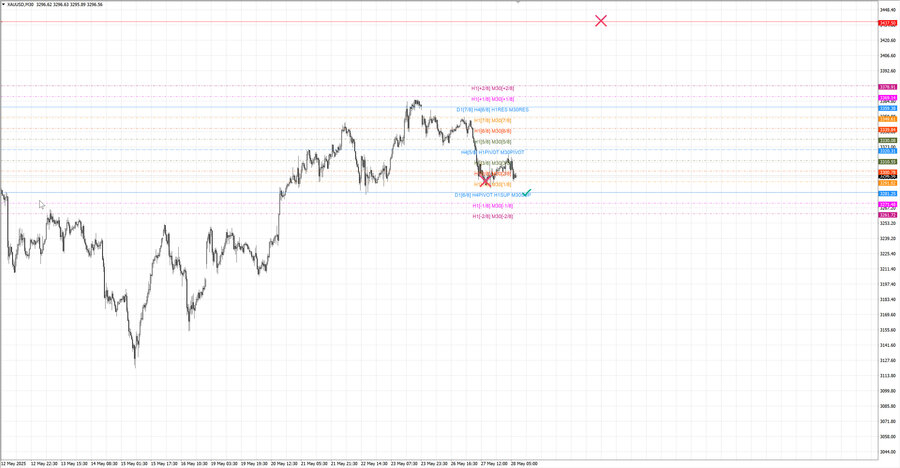This screenshot has width=900, height=468.
Task: Click the red X marker above the chart
Action: [x=600, y=20]
